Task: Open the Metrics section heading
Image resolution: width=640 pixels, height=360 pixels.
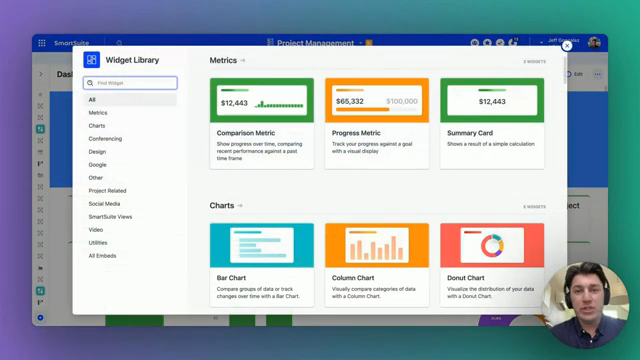Action: tap(223, 60)
